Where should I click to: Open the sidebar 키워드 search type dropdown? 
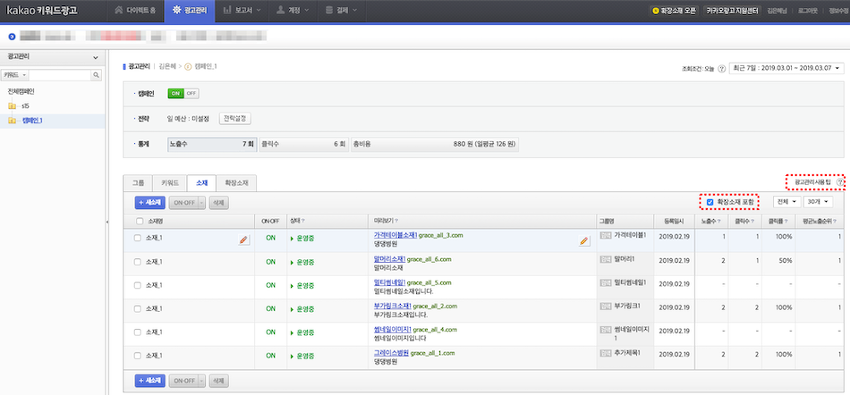pos(16,75)
